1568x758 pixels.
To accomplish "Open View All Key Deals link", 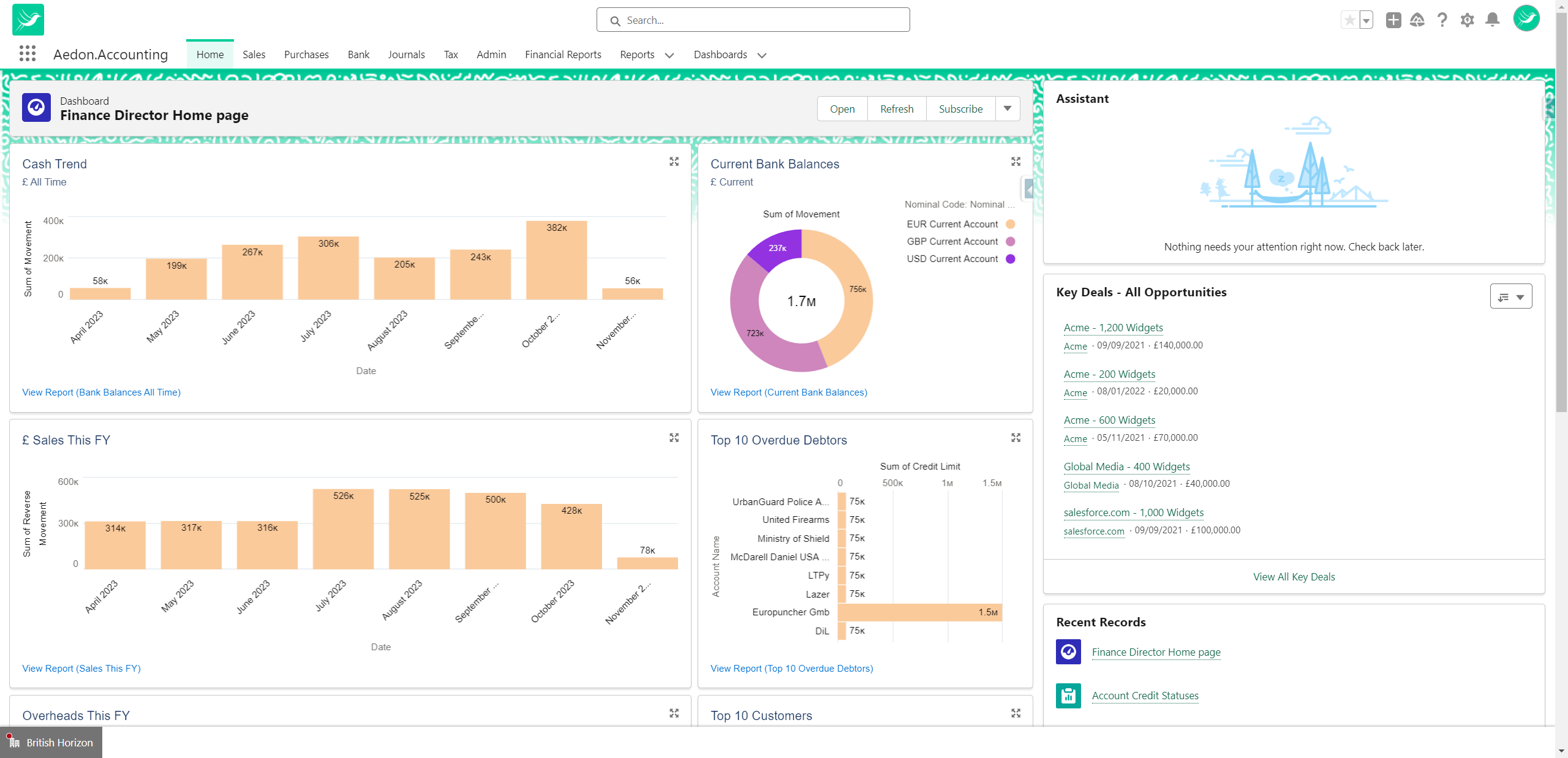I will coord(1294,577).
